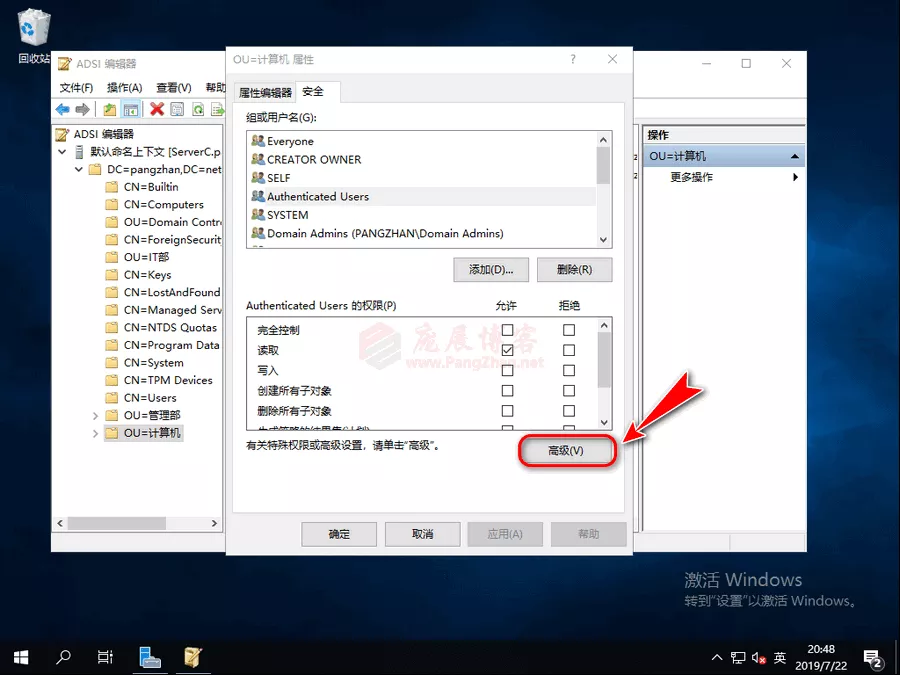Click the Up one level folder icon

[109, 109]
